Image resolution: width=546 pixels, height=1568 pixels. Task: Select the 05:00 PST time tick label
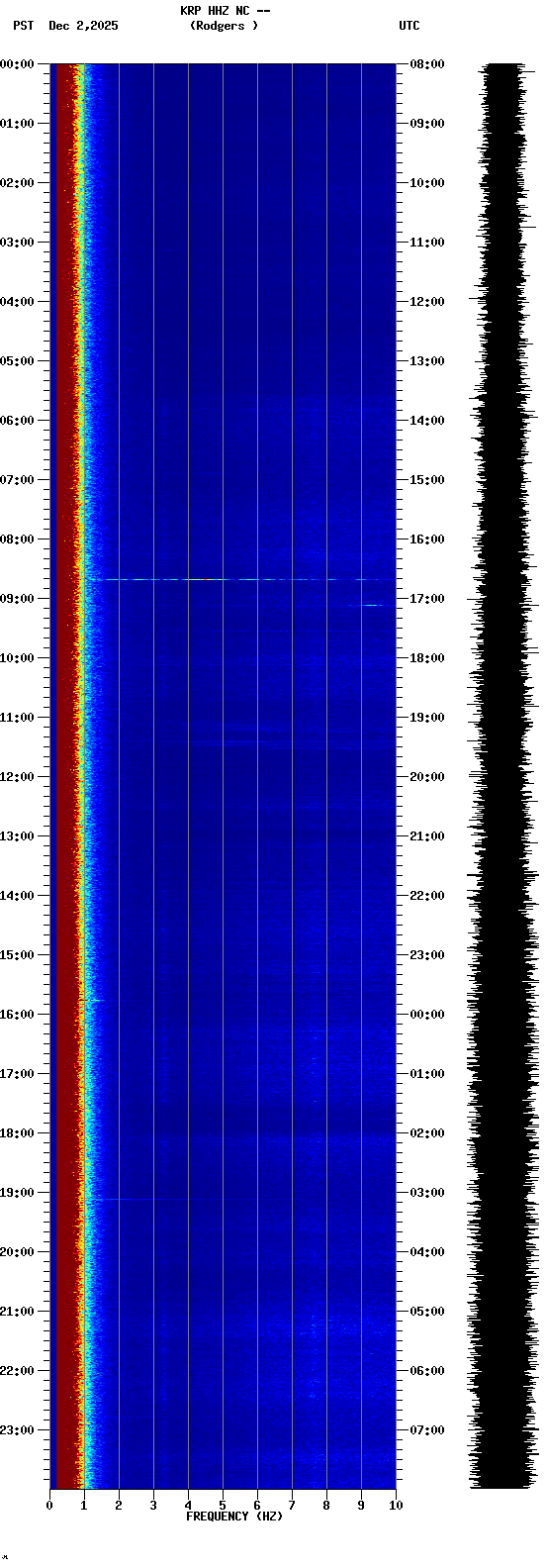(17, 361)
